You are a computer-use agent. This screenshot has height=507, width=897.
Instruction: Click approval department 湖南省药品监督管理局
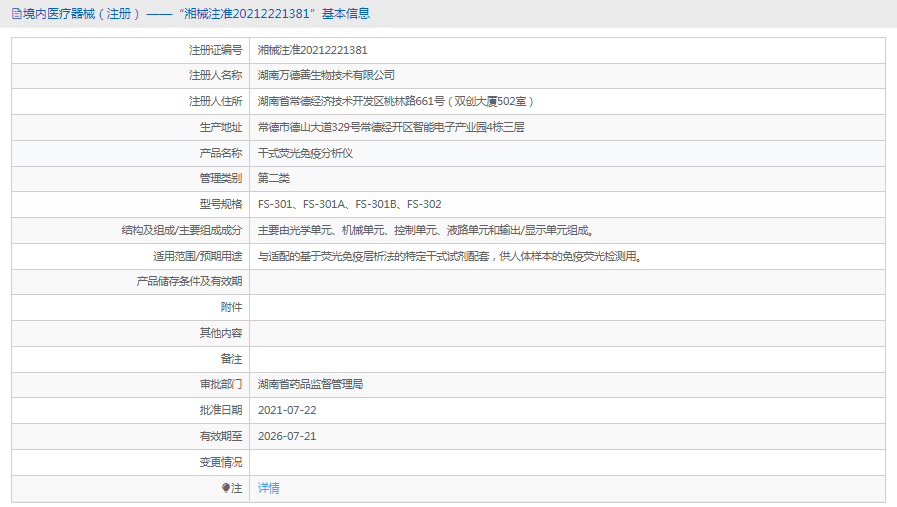tap(310, 385)
